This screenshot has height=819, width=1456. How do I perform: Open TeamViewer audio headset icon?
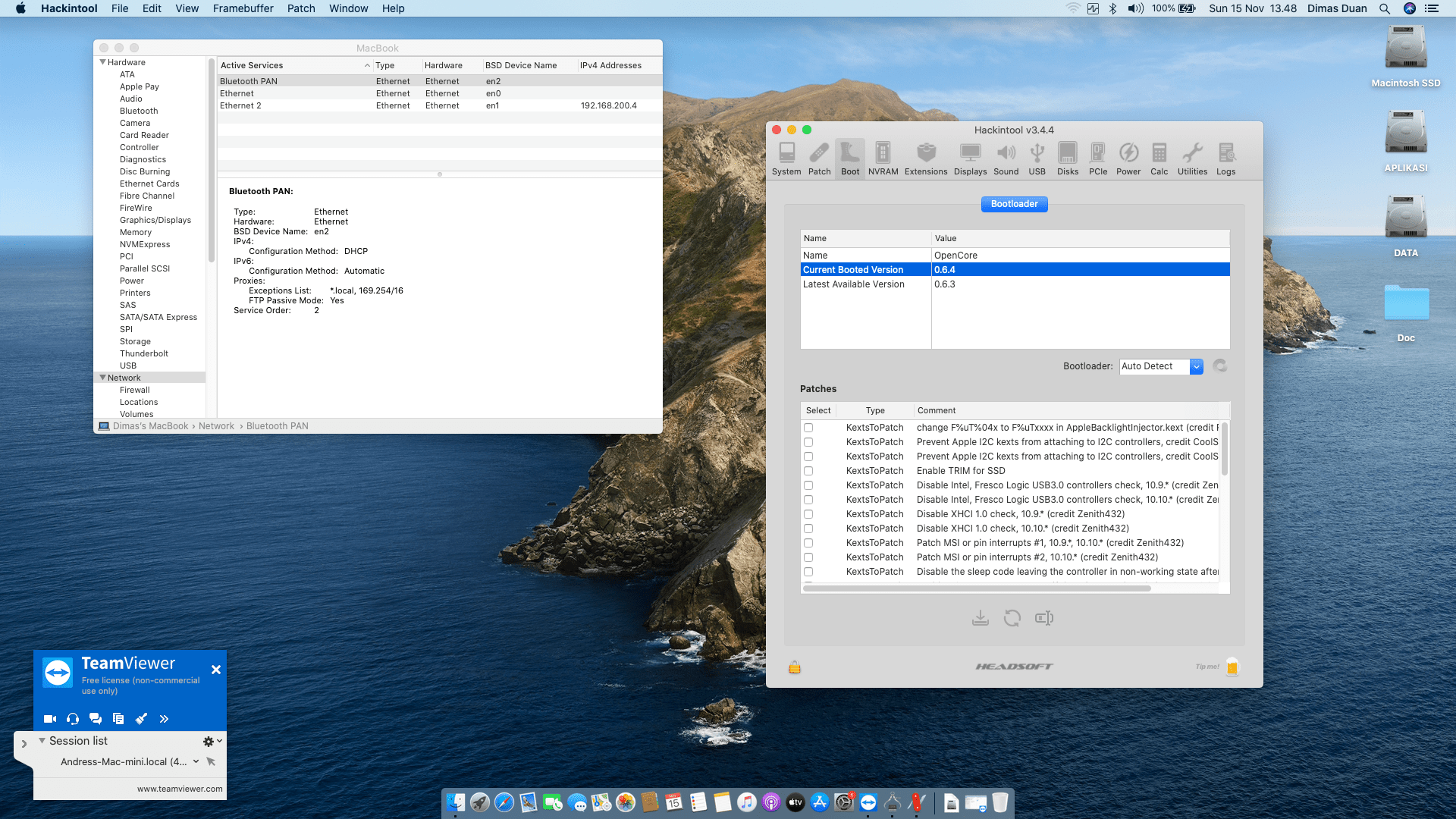pos(73,719)
